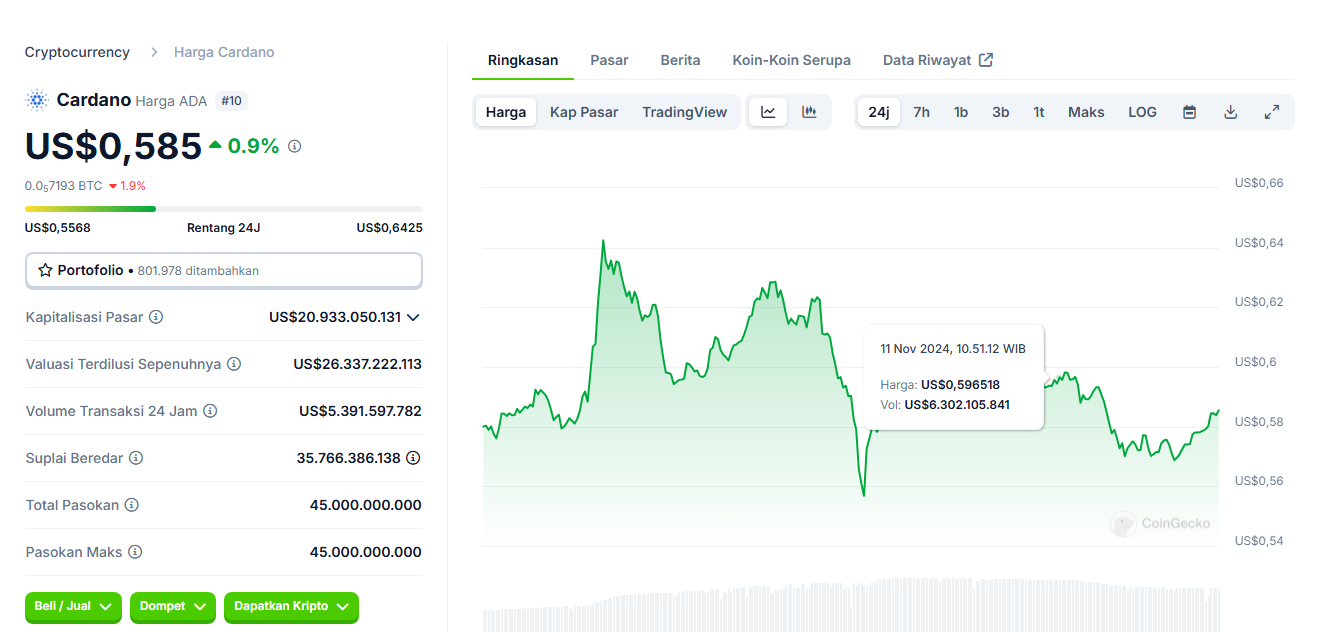Screen dimensions: 1324x632
Task: Open the Berita tab
Action: click(x=680, y=60)
